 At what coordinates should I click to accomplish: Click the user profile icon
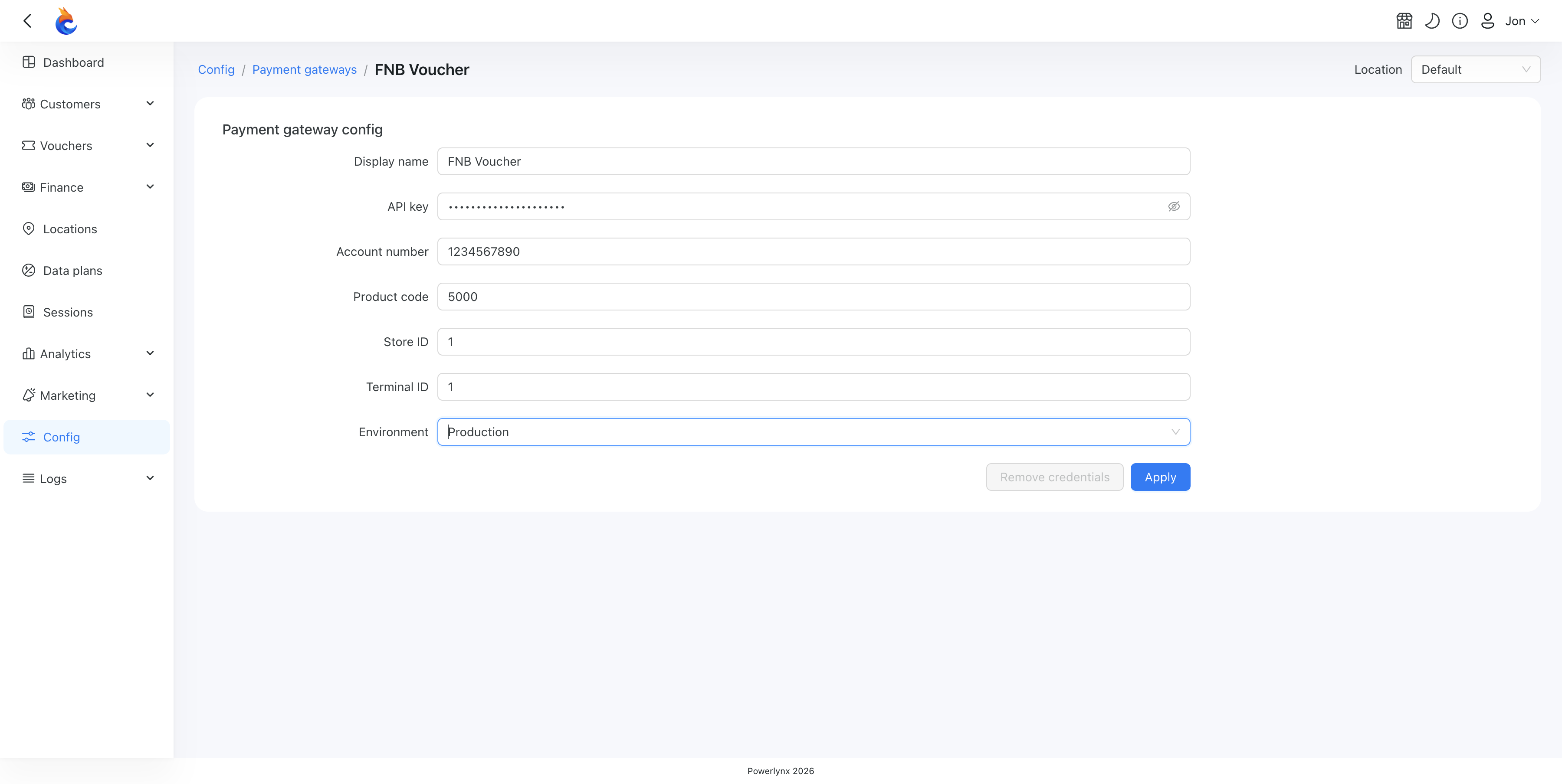[1487, 21]
